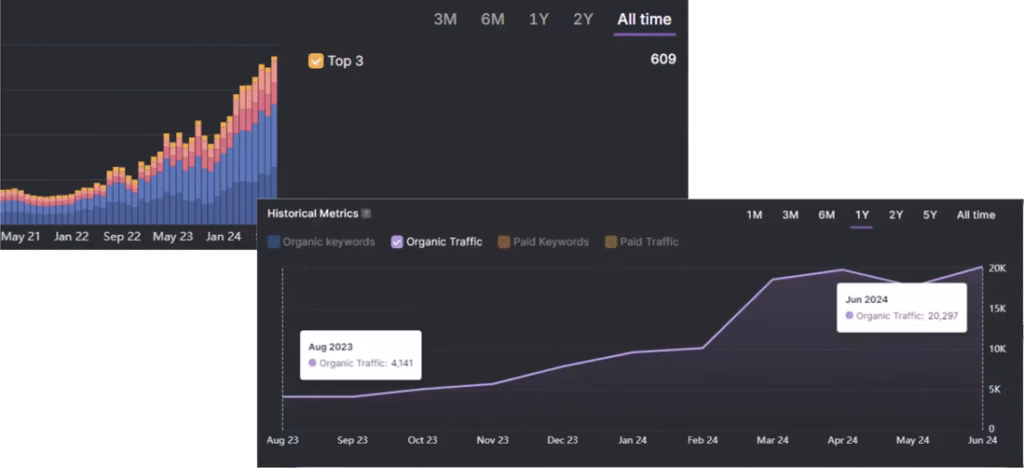The width and height of the screenshot is (1024, 468).
Task: Select All time in top chart
Action: click(644, 19)
